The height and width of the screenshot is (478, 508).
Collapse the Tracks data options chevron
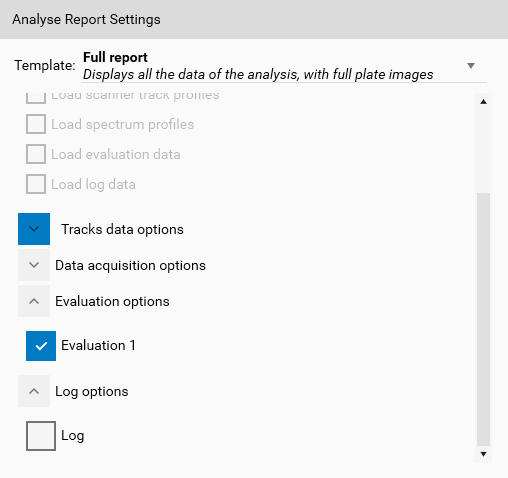click(34, 229)
